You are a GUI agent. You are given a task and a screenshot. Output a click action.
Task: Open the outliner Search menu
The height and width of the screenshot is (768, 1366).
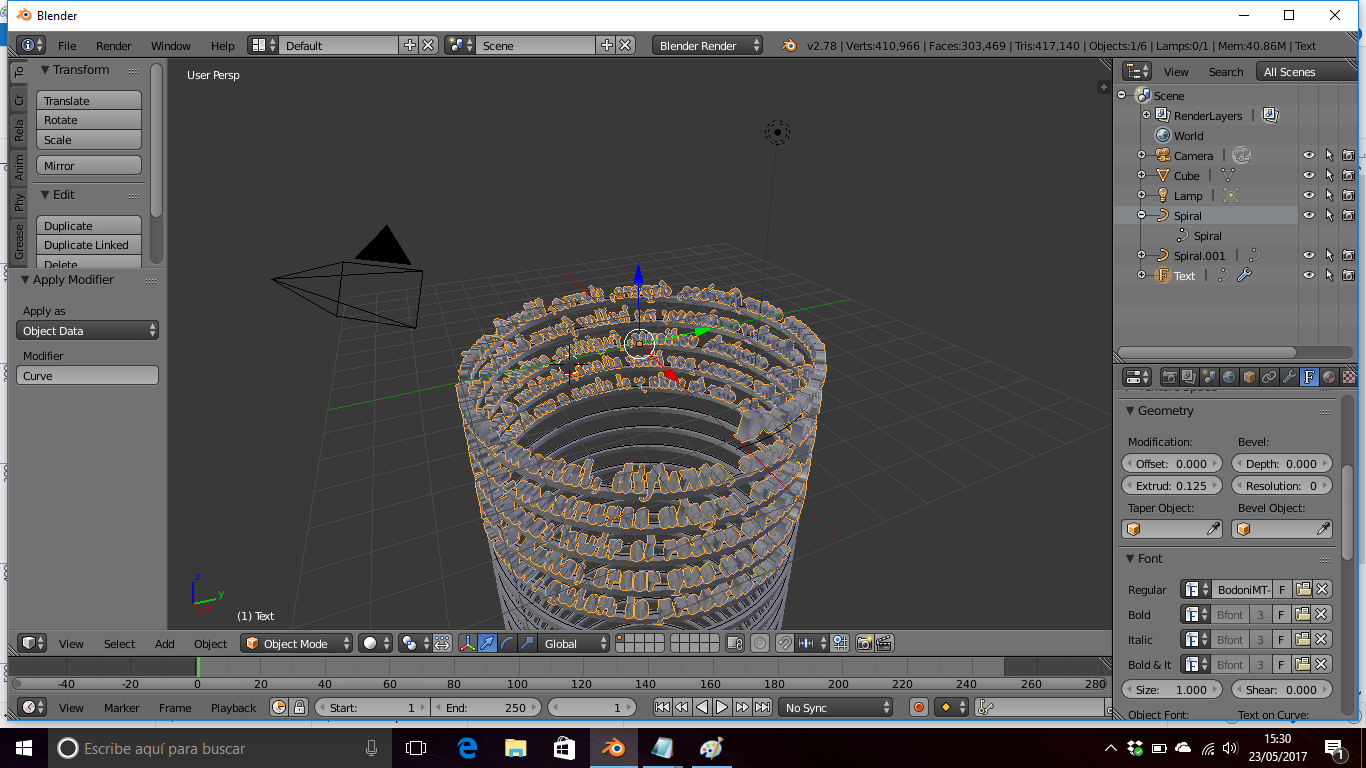(1226, 72)
